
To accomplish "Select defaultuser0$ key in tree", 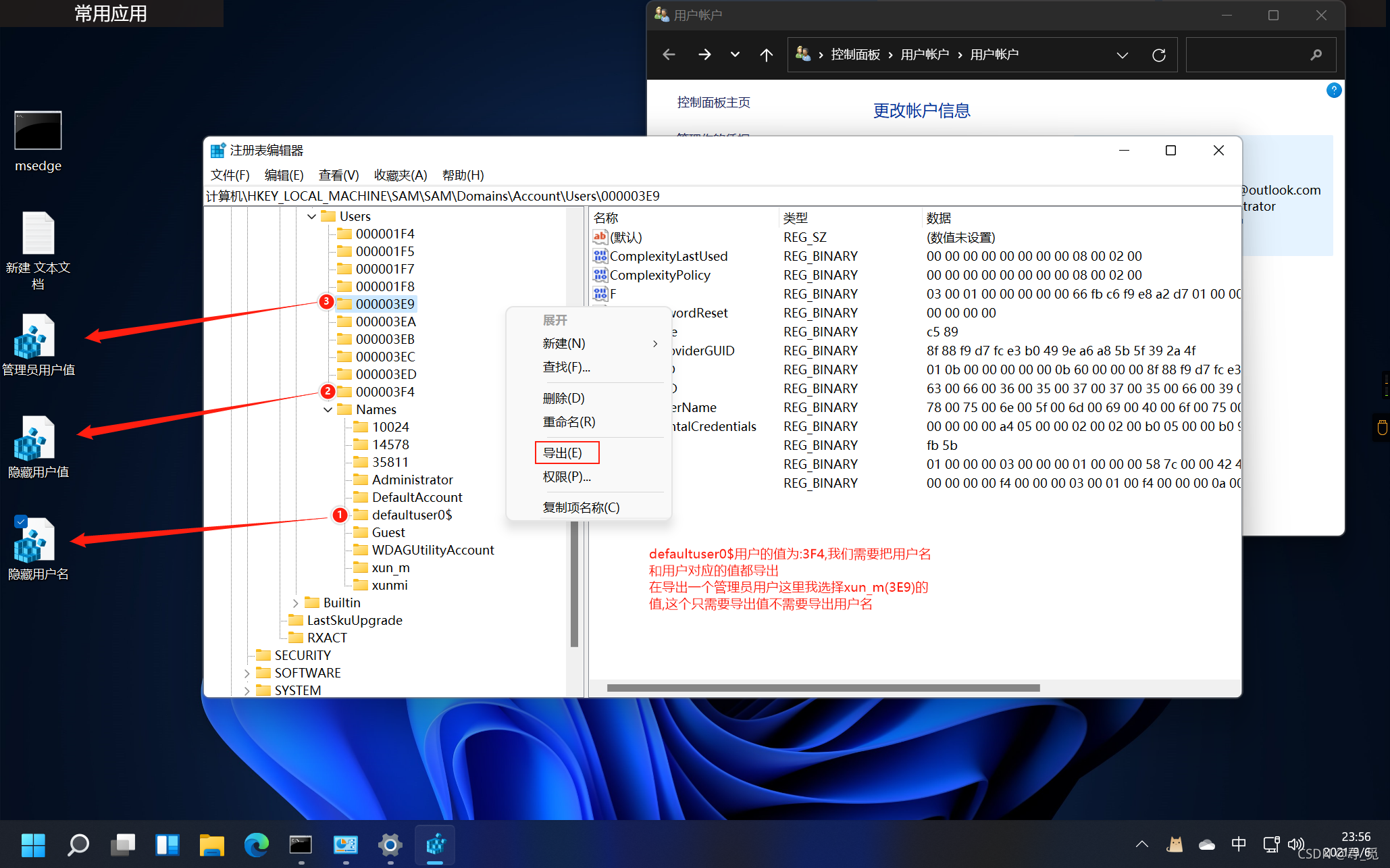I will click(x=411, y=515).
